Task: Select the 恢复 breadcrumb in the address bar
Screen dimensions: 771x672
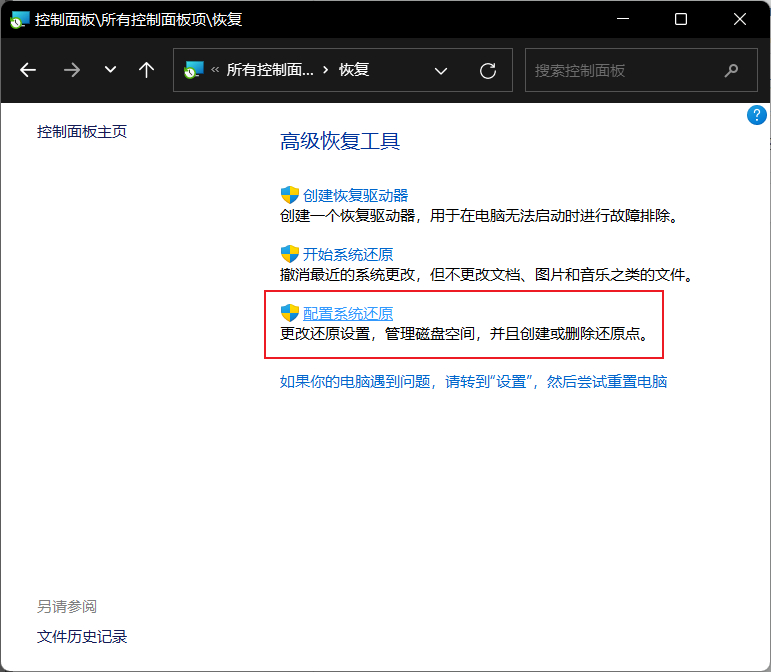Action: coord(354,70)
